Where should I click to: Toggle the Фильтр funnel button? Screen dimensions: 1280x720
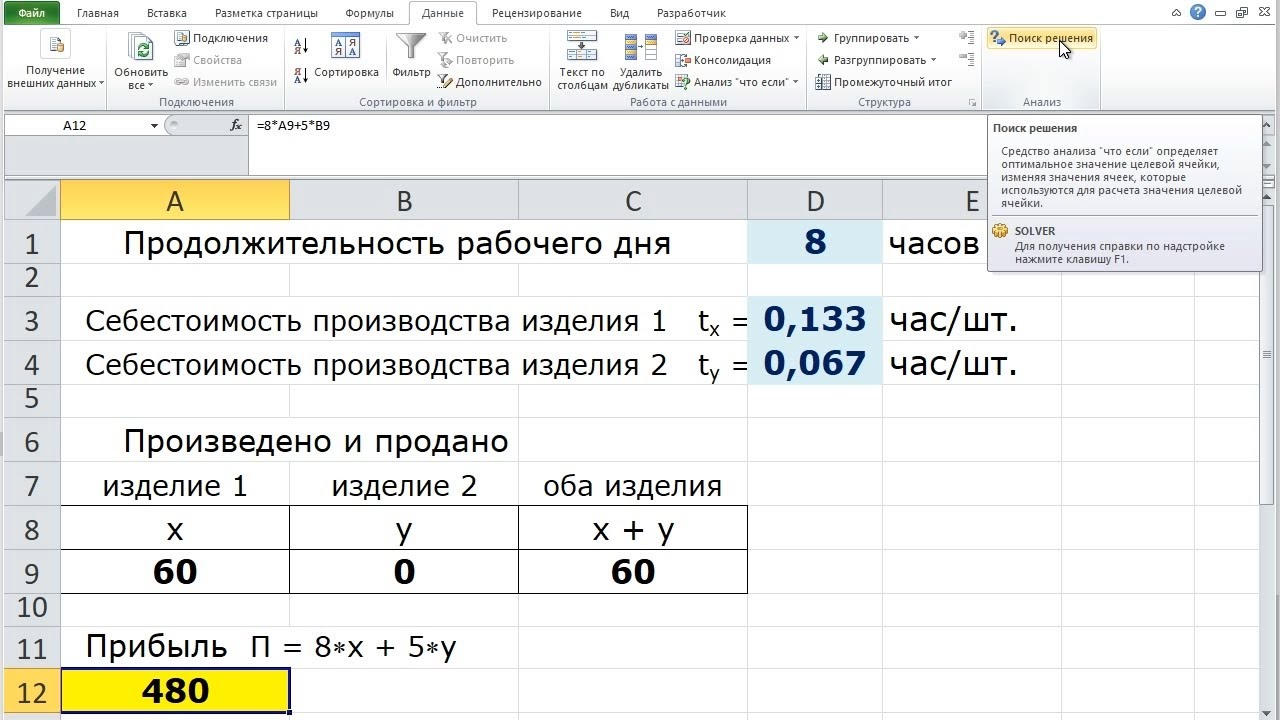[x=411, y=56]
